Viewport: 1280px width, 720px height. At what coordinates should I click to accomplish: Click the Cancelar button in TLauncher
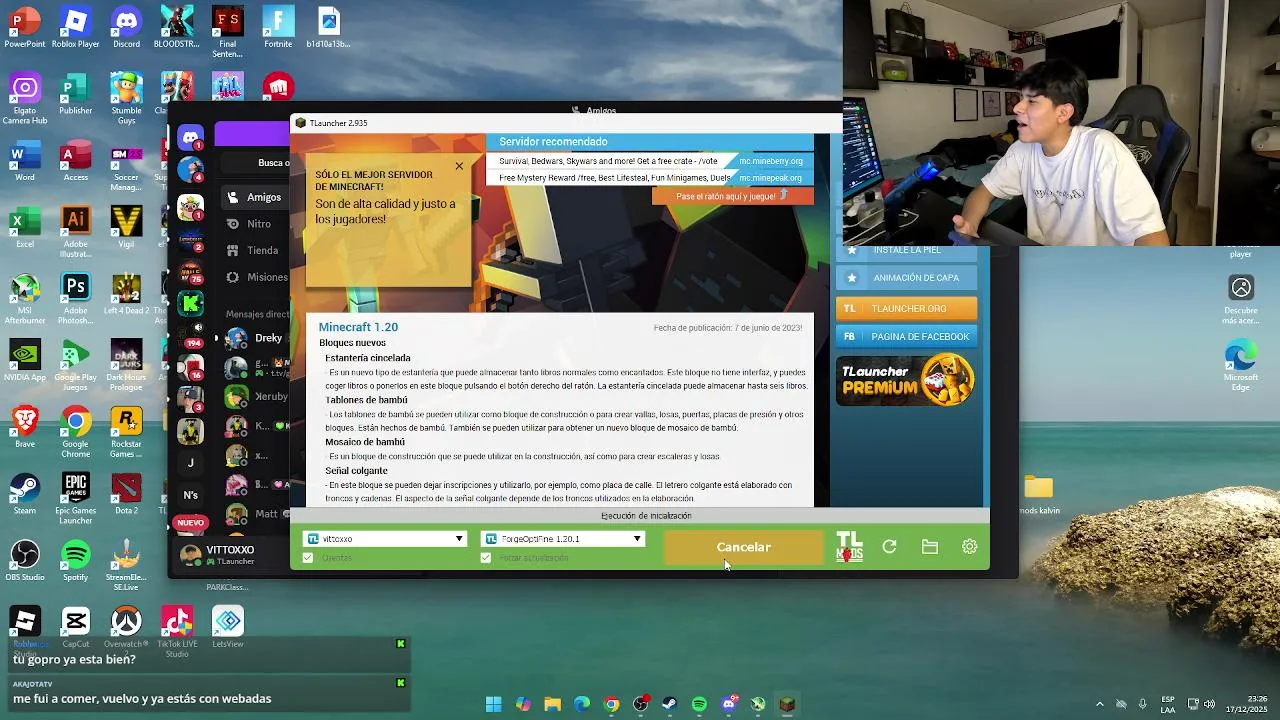click(743, 547)
